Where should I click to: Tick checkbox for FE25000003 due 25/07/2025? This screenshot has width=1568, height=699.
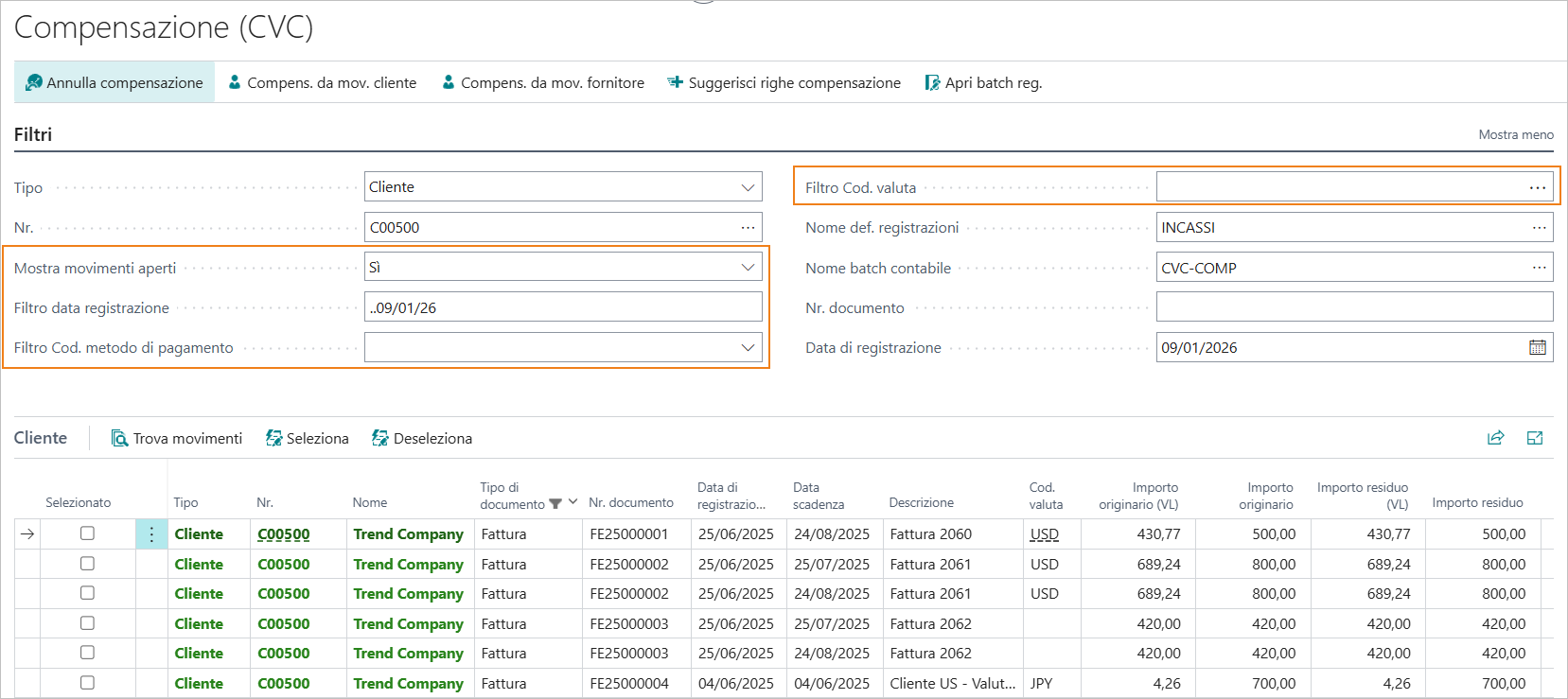coord(87,623)
